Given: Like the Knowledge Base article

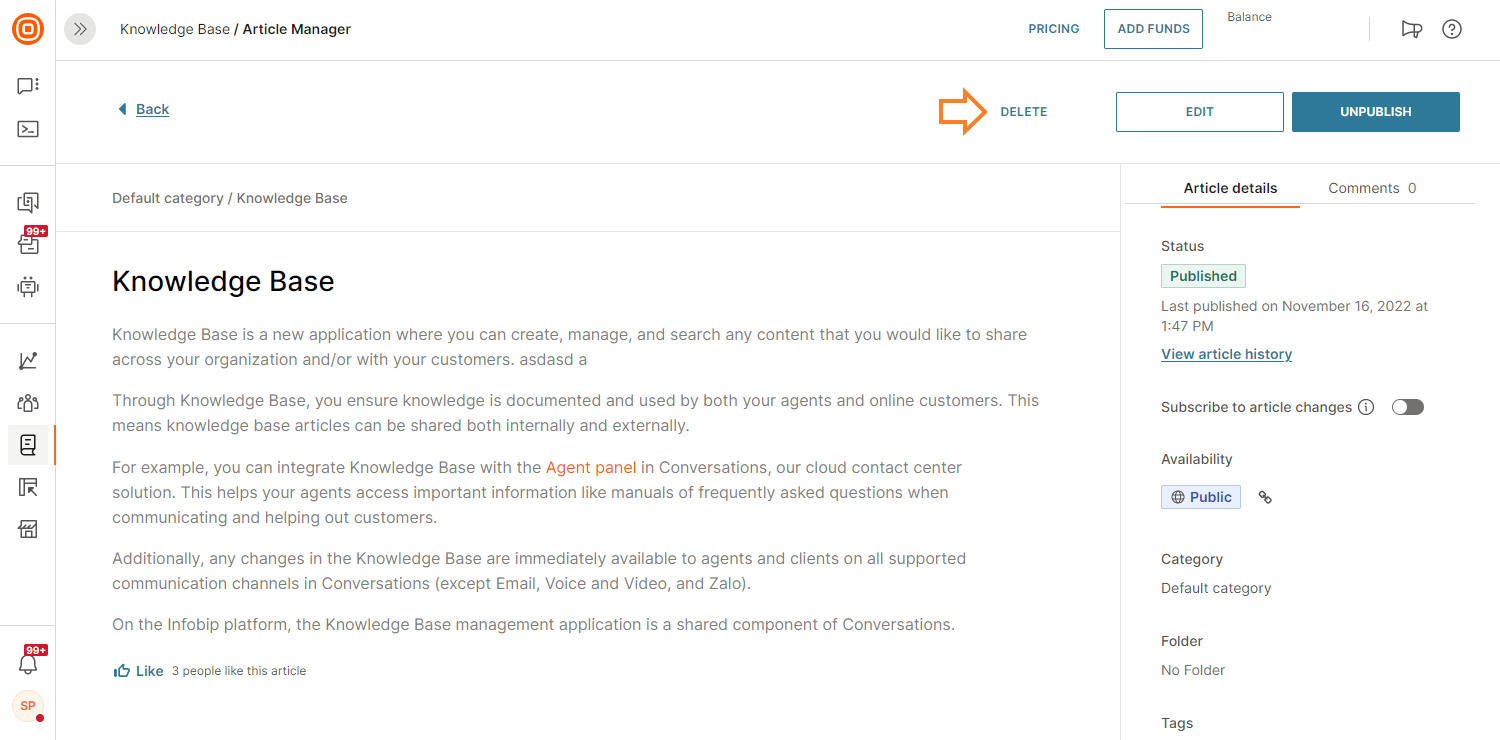Looking at the screenshot, I should (139, 671).
